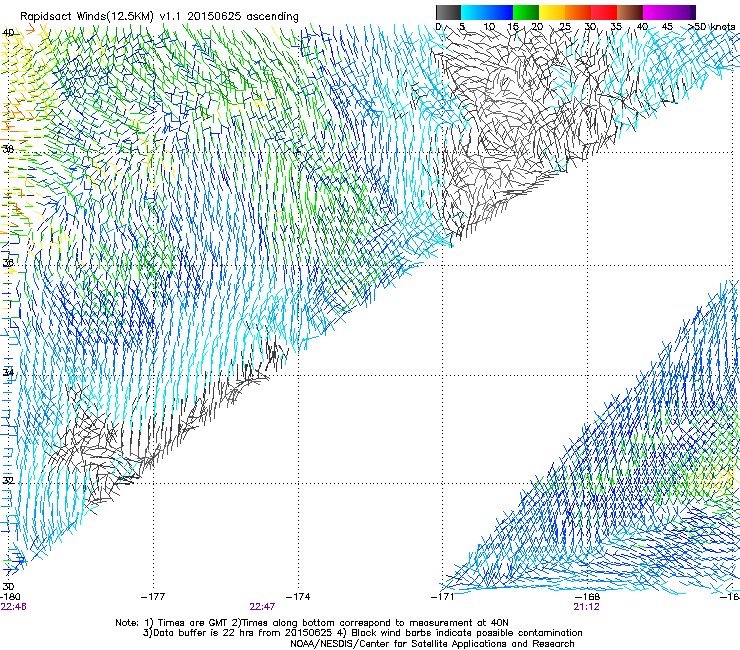740x650 pixels.
Task: Click the latitude label '32'
Action: click(x=8, y=481)
